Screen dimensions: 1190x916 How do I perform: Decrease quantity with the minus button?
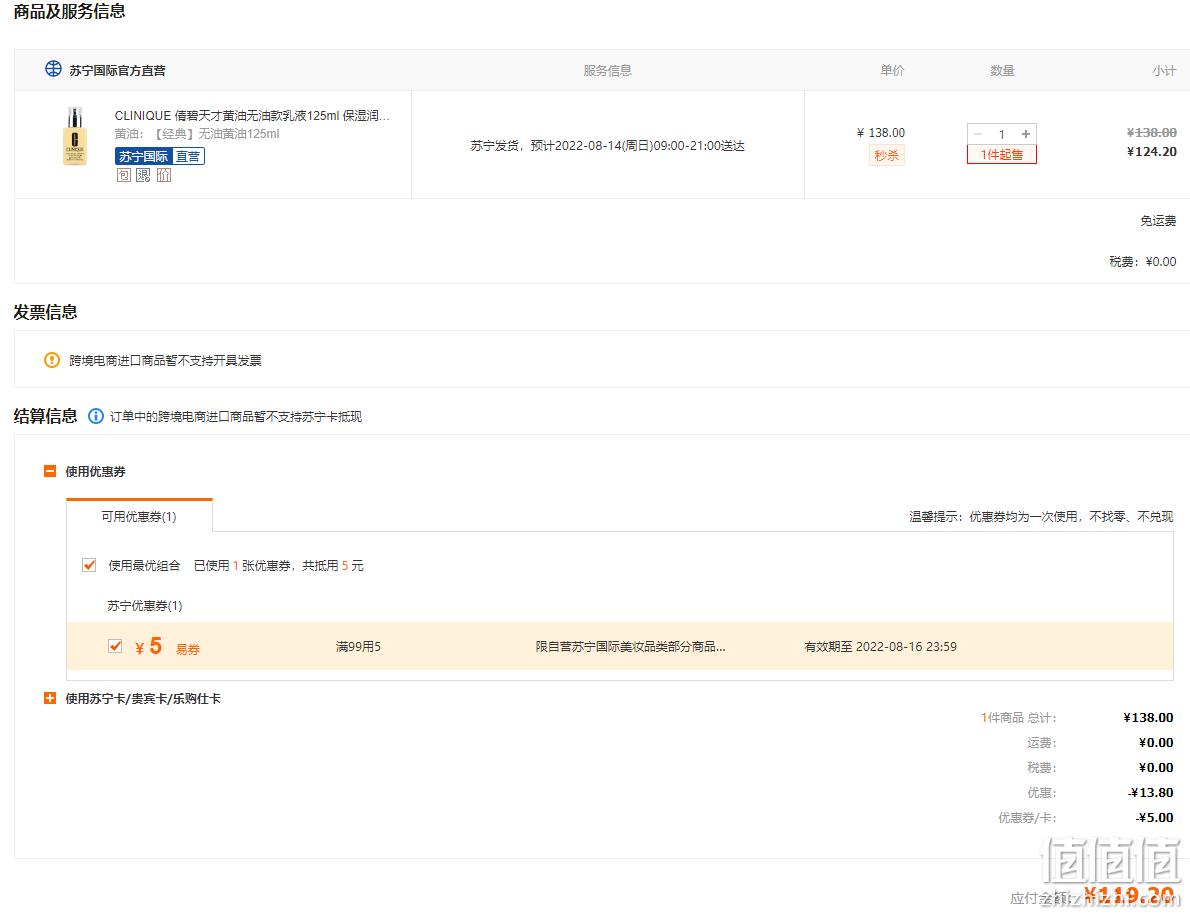(x=978, y=134)
